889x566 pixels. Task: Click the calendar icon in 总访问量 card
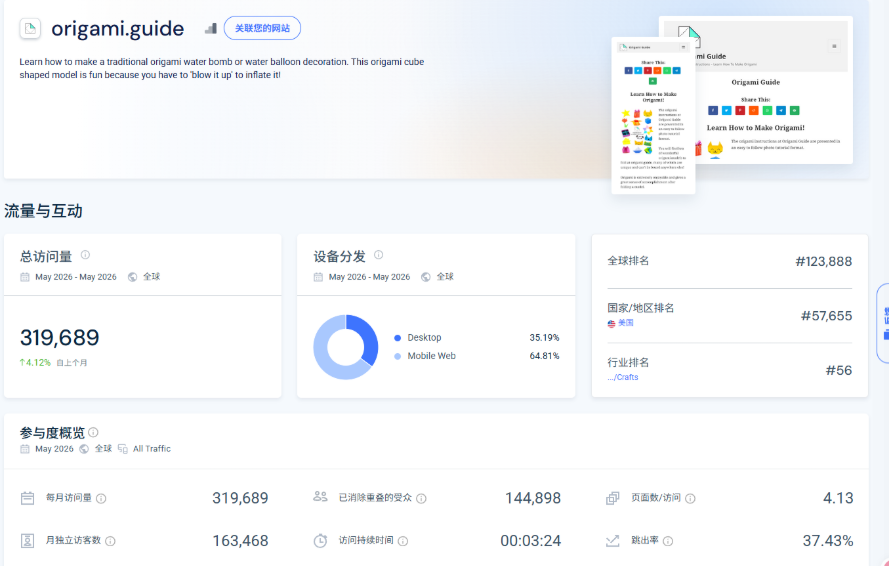(x=25, y=277)
